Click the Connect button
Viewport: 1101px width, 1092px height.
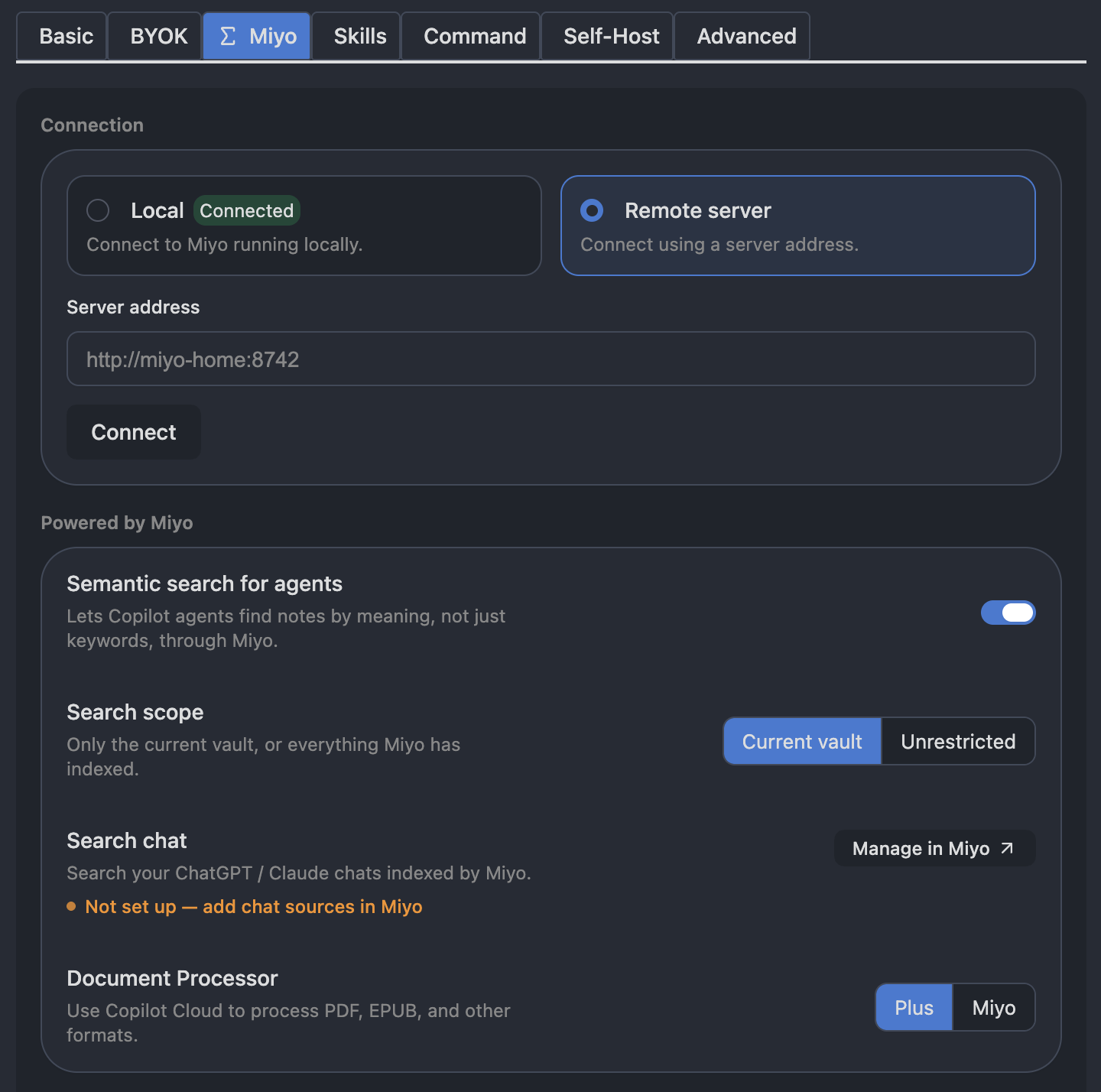134,432
